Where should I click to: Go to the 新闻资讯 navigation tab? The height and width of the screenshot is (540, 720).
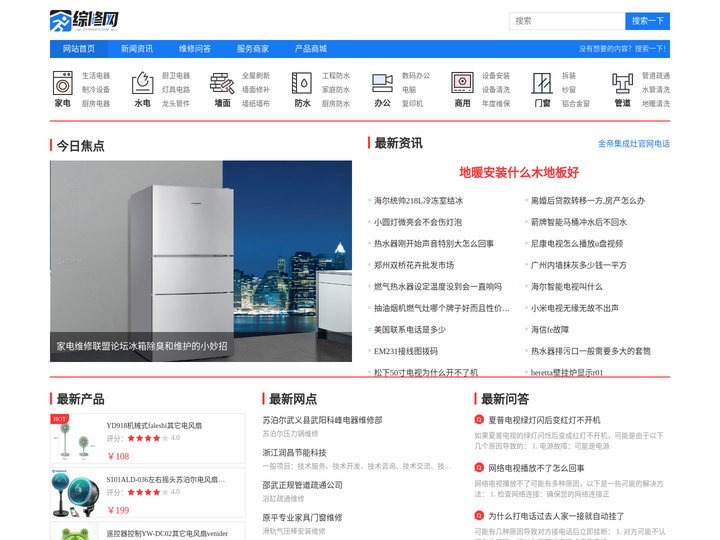click(137, 49)
